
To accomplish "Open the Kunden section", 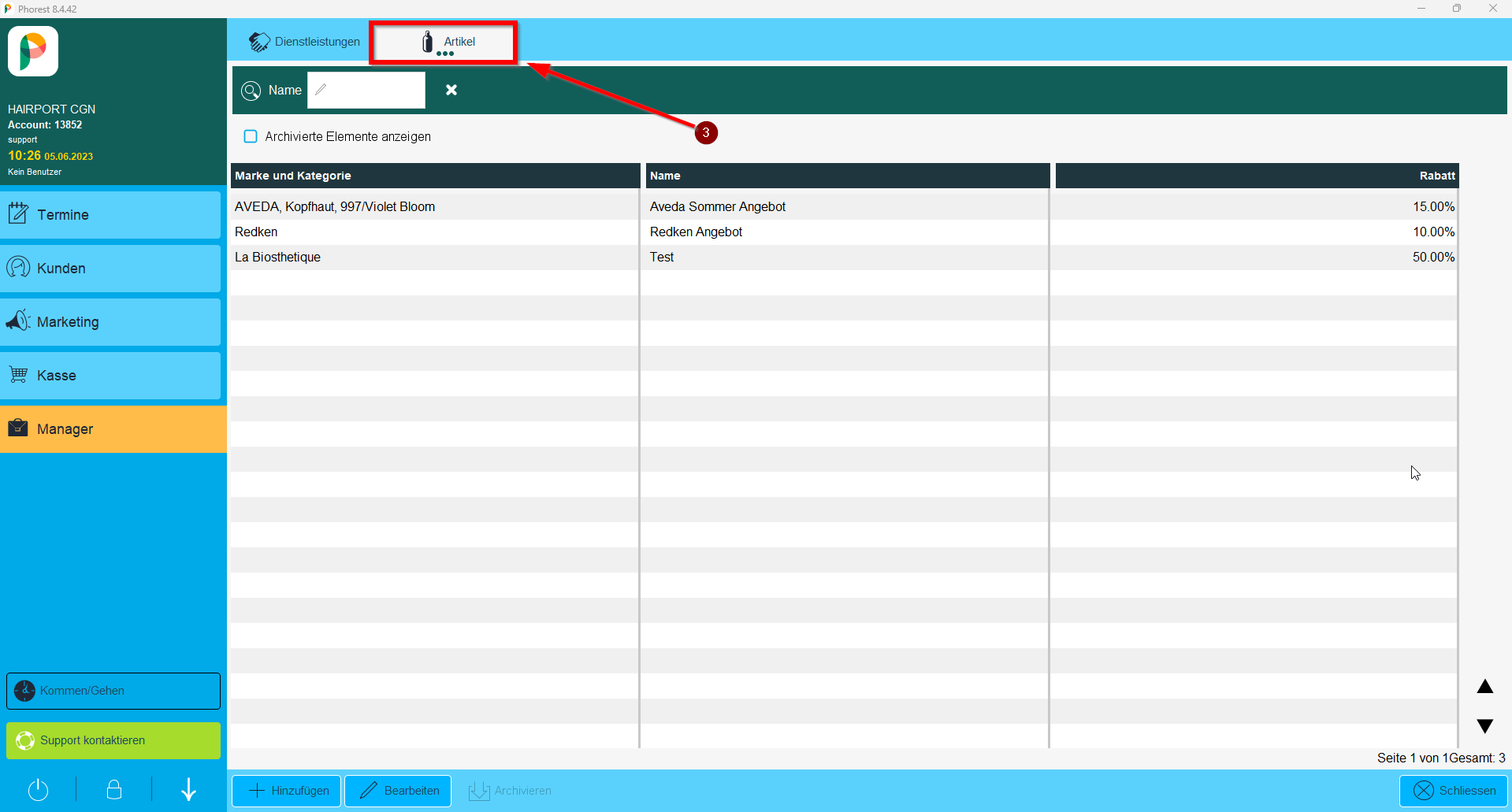I will [x=110, y=268].
